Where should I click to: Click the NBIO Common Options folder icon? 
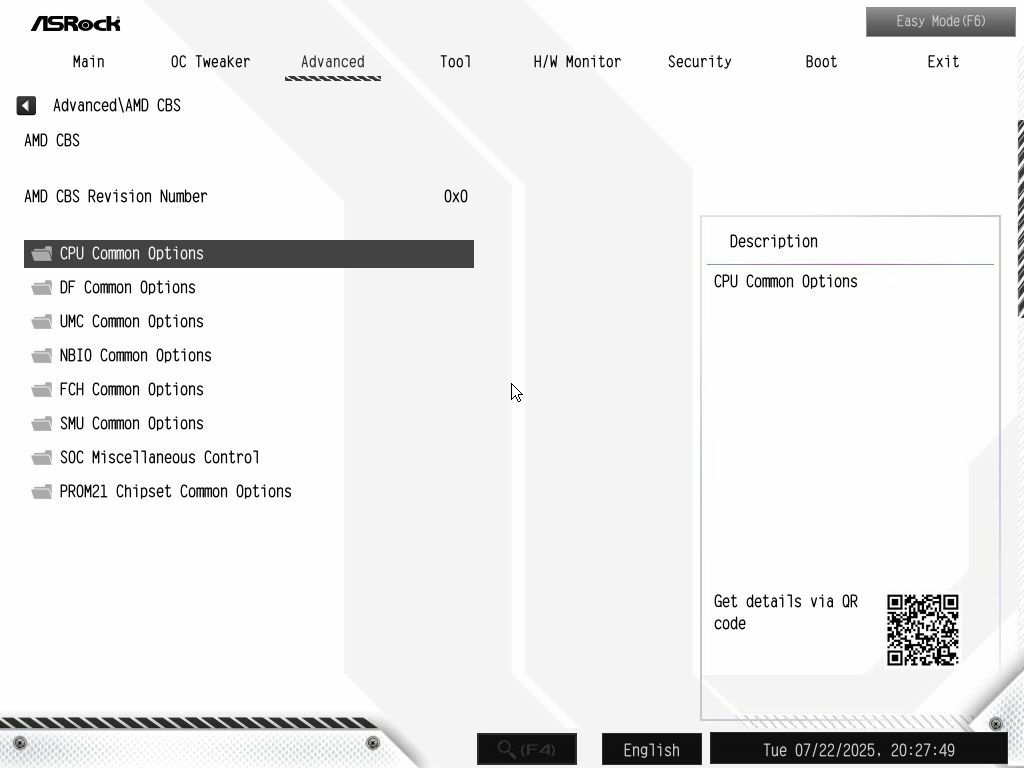point(42,355)
